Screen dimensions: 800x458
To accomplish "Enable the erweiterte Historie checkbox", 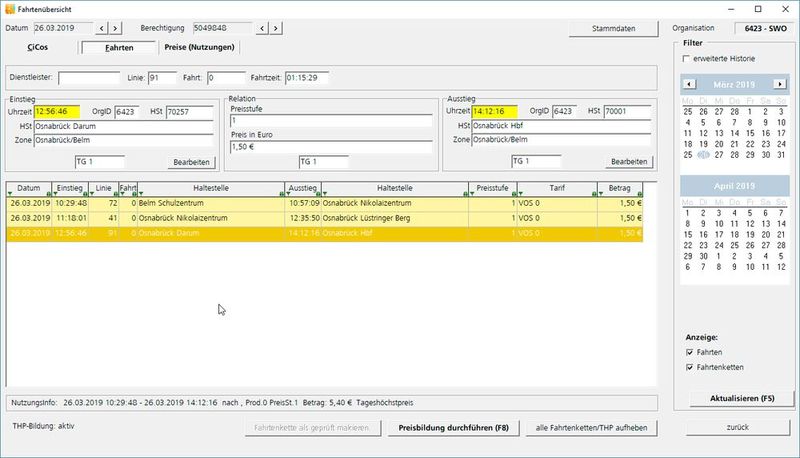I will pyautogui.click(x=686, y=59).
